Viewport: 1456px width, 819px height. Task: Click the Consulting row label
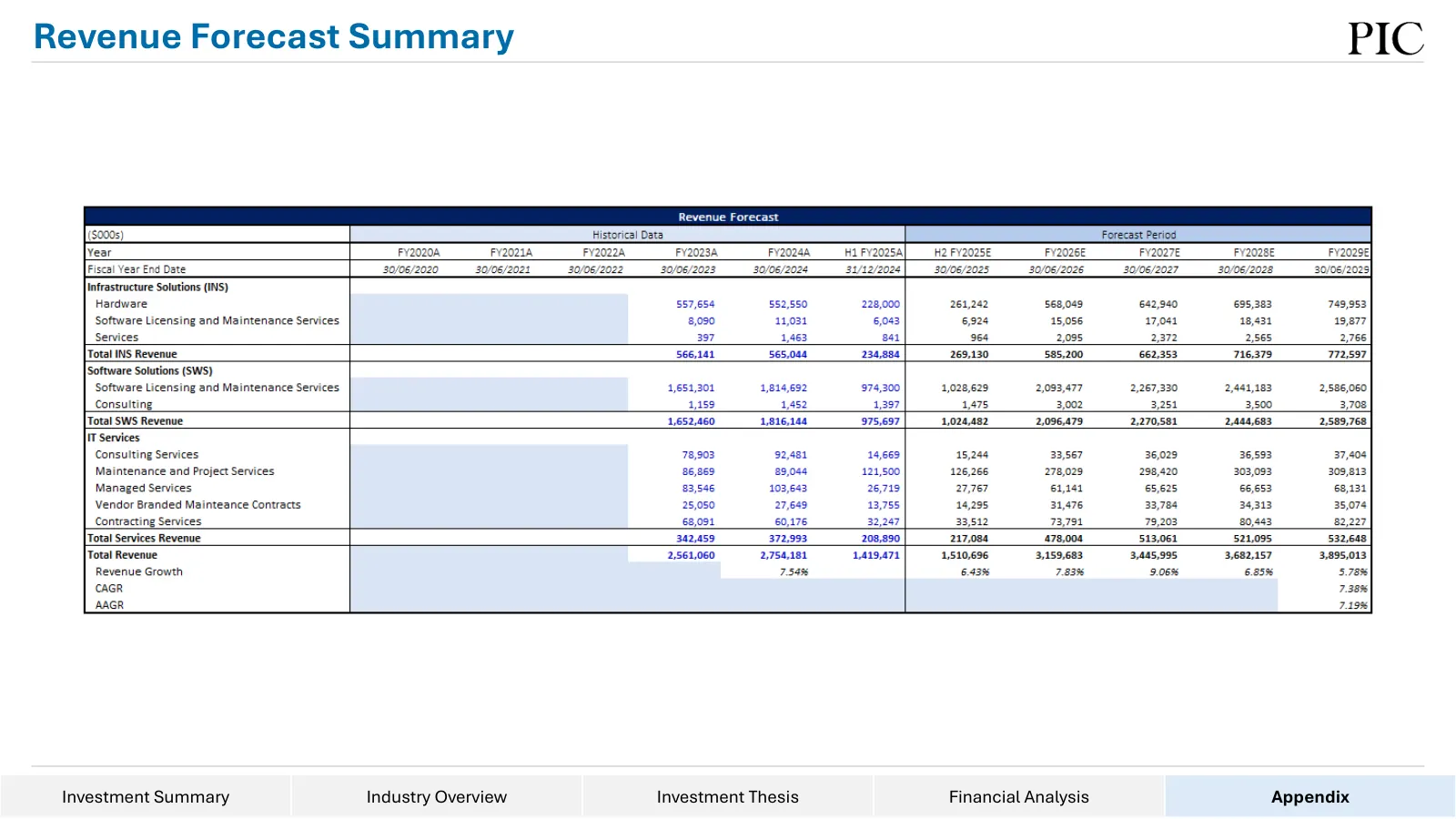pyautogui.click(x=124, y=404)
